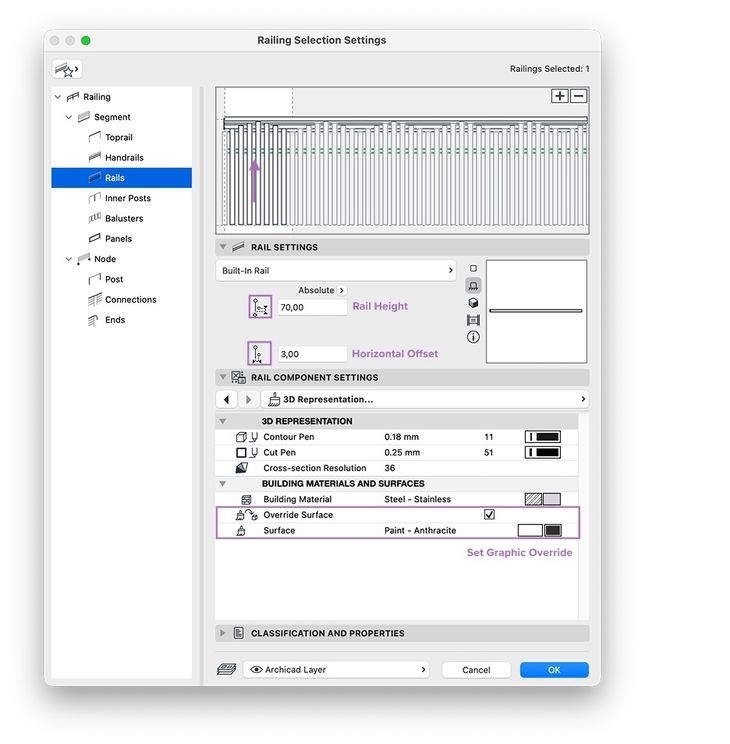Click the layer icon beside Archicad Layer
730x744 pixels.
point(227,670)
